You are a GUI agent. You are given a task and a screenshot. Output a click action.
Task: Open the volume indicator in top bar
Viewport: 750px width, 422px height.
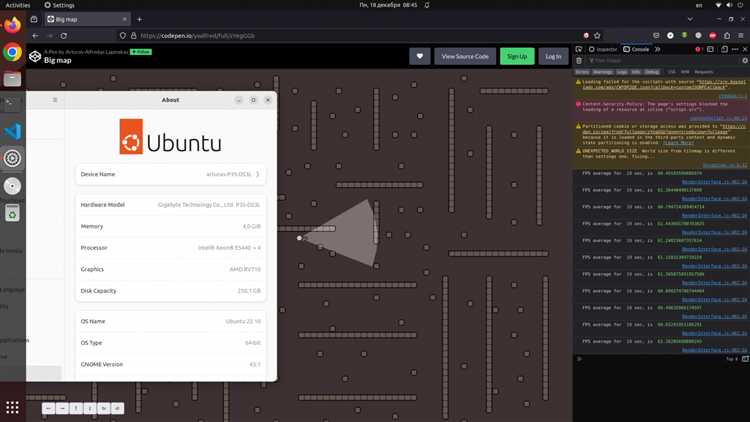729,5
